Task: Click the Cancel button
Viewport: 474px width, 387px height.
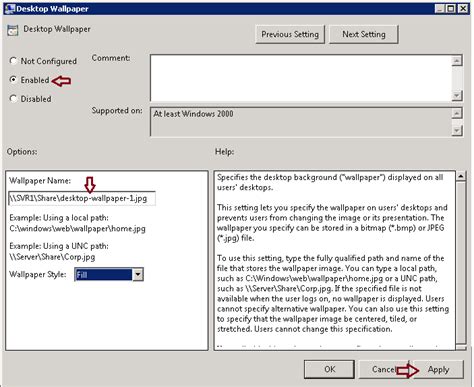Action: coord(383,369)
